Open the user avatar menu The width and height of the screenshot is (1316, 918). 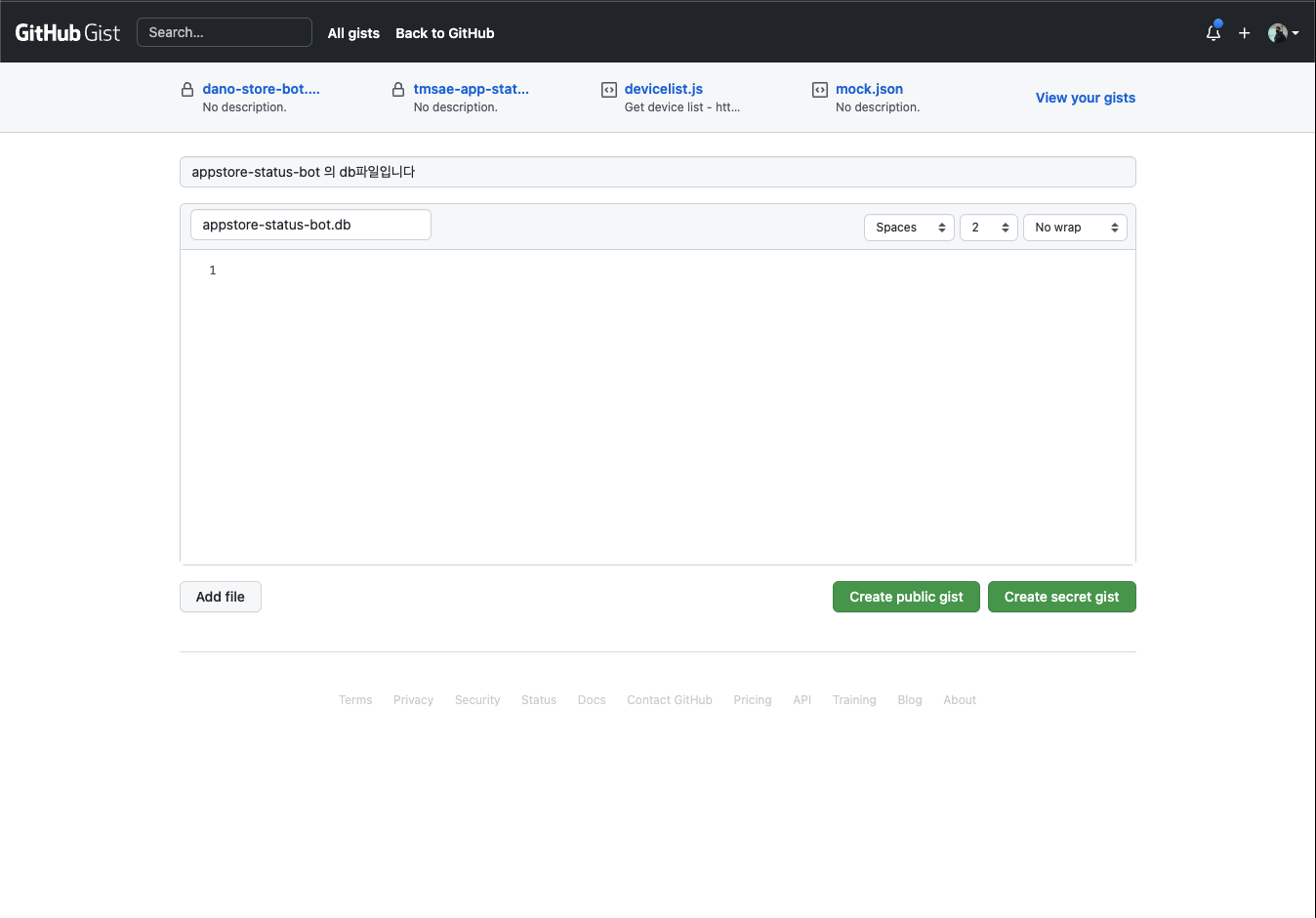[1282, 33]
